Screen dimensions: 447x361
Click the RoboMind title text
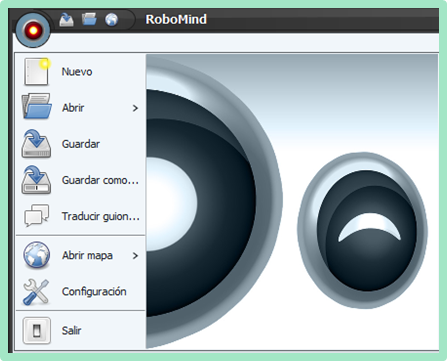tap(176, 19)
